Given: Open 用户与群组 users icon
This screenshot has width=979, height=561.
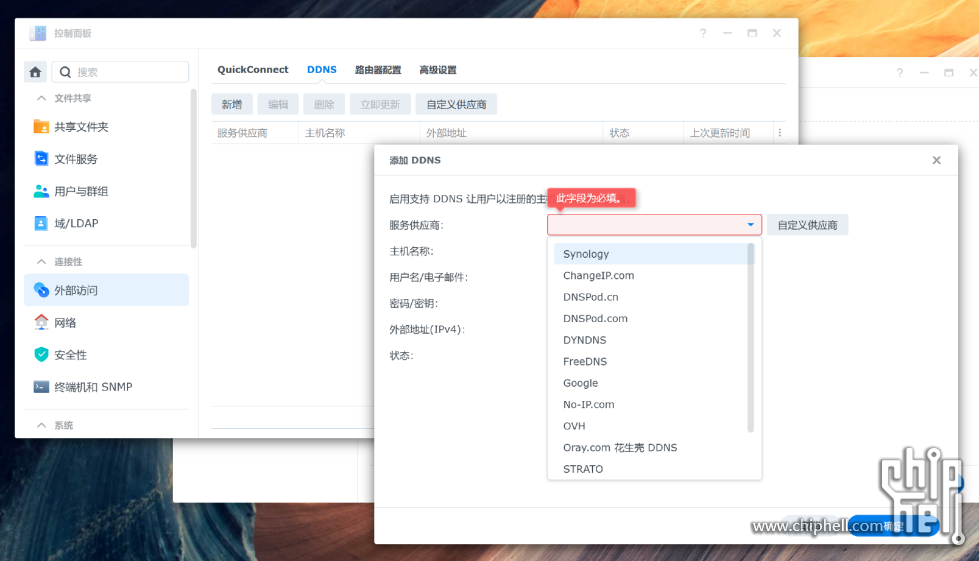Looking at the screenshot, I should [x=41, y=191].
